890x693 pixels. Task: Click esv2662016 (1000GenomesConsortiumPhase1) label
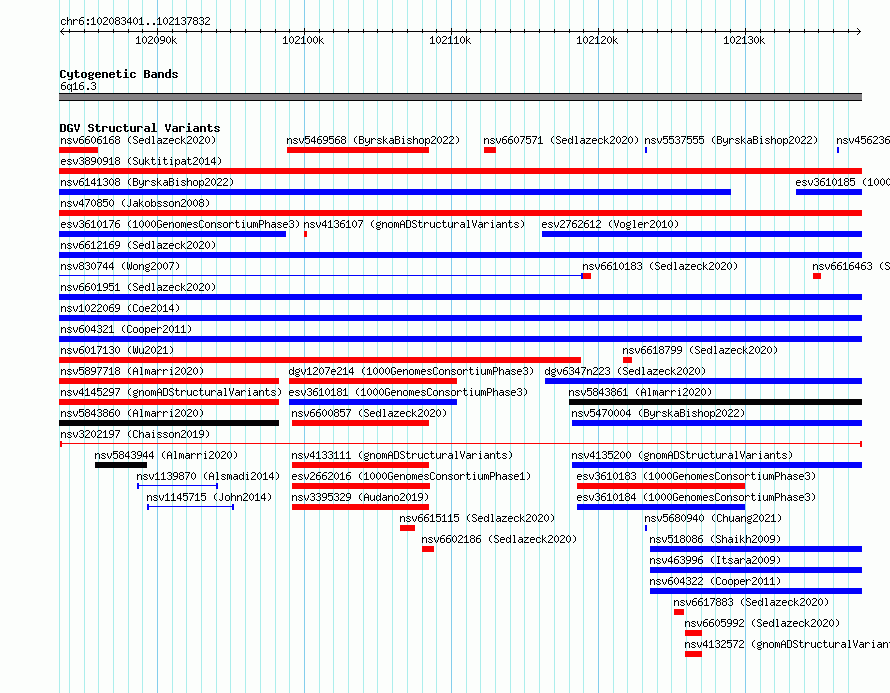411,476
